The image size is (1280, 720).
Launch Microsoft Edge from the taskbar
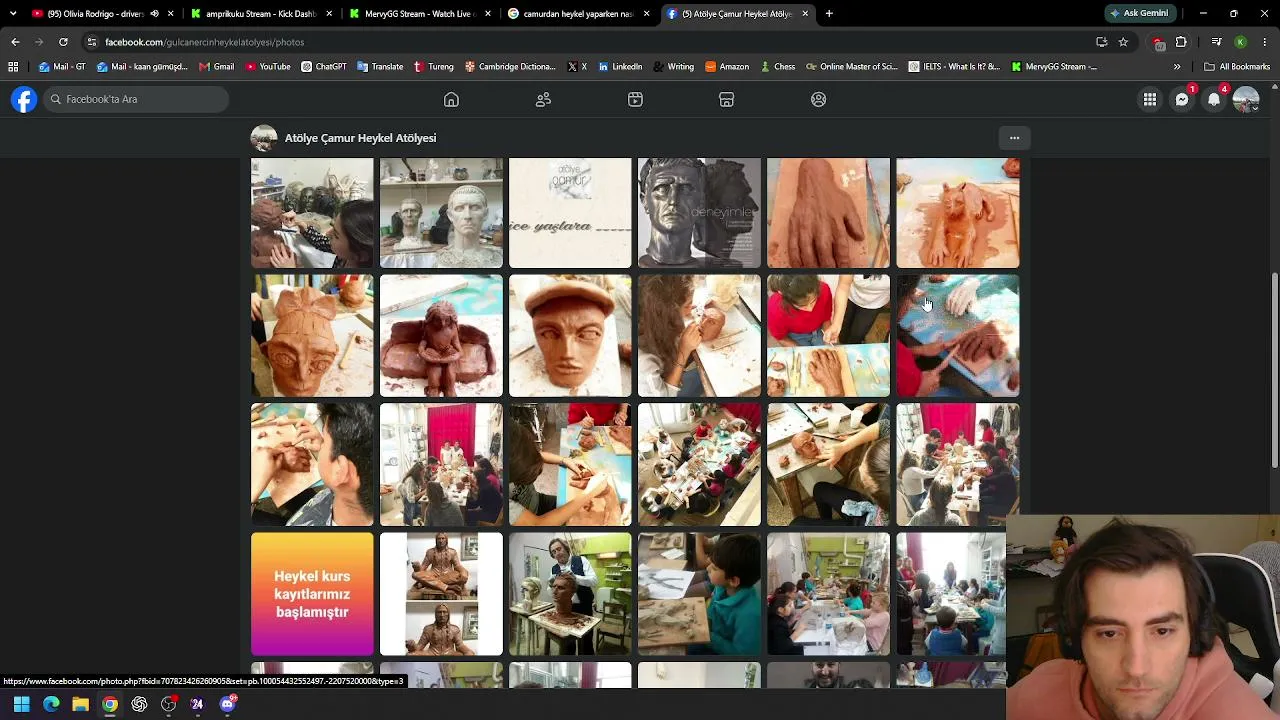pyautogui.click(x=51, y=704)
